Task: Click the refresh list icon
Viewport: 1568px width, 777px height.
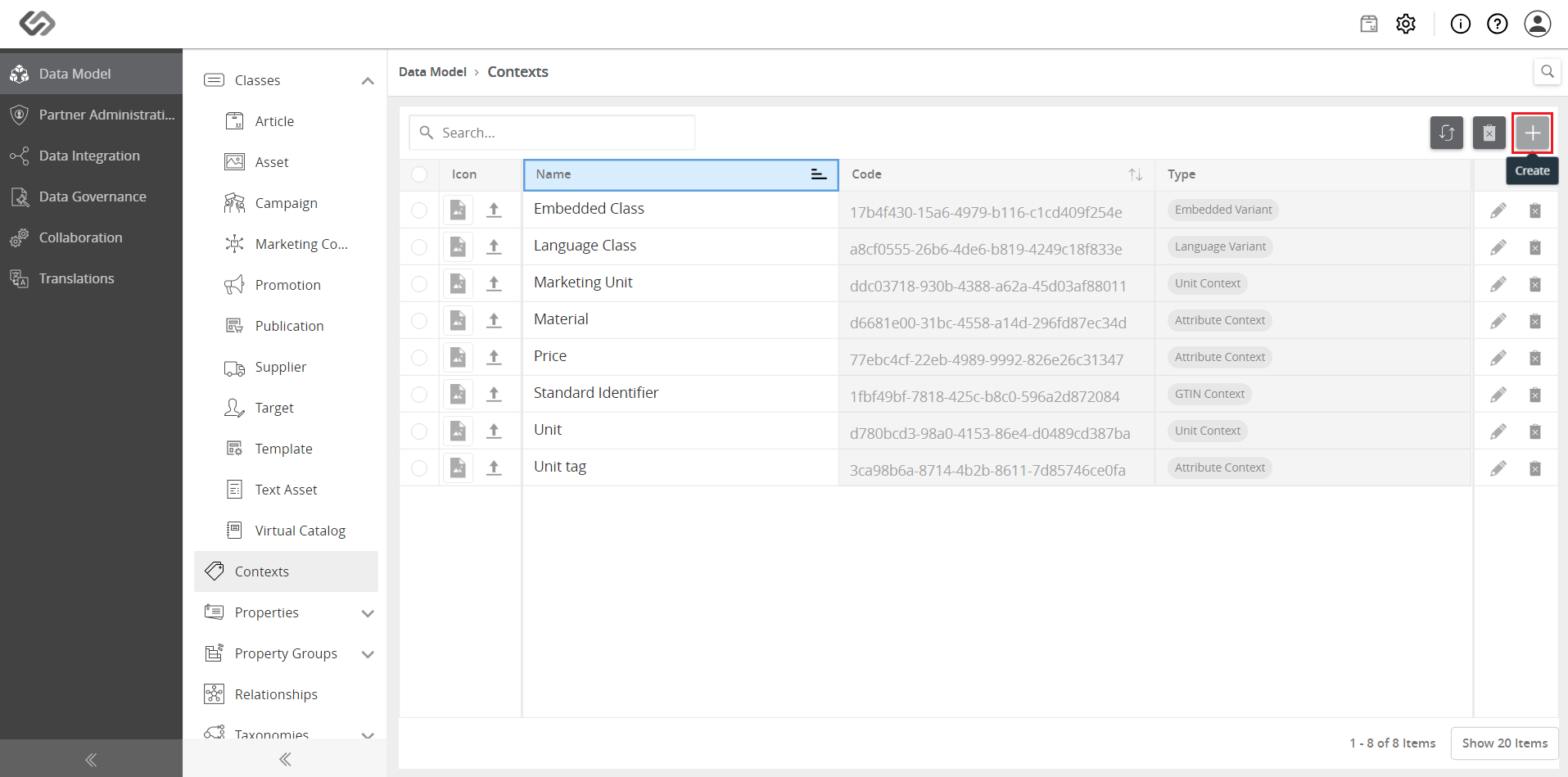Action: pyautogui.click(x=1447, y=133)
